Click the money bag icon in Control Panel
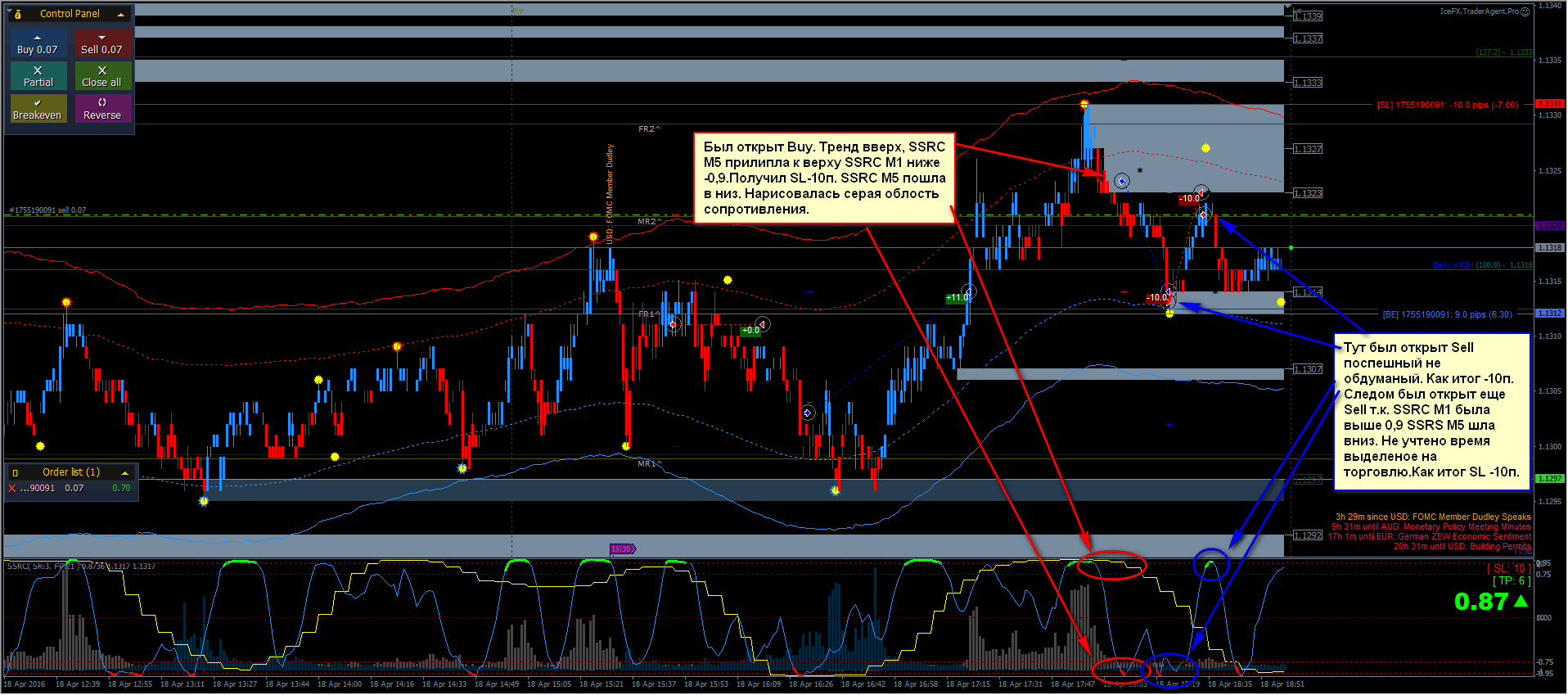The image size is (1568, 695). click(x=18, y=14)
